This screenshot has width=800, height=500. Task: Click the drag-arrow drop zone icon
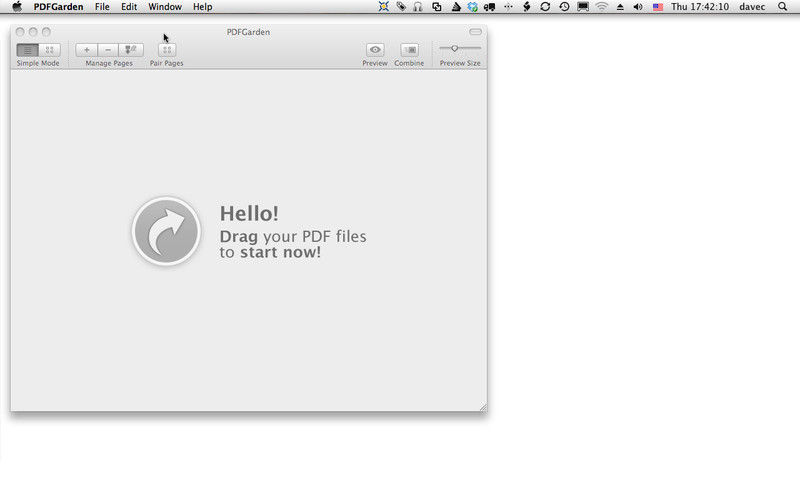pyautogui.click(x=166, y=231)
